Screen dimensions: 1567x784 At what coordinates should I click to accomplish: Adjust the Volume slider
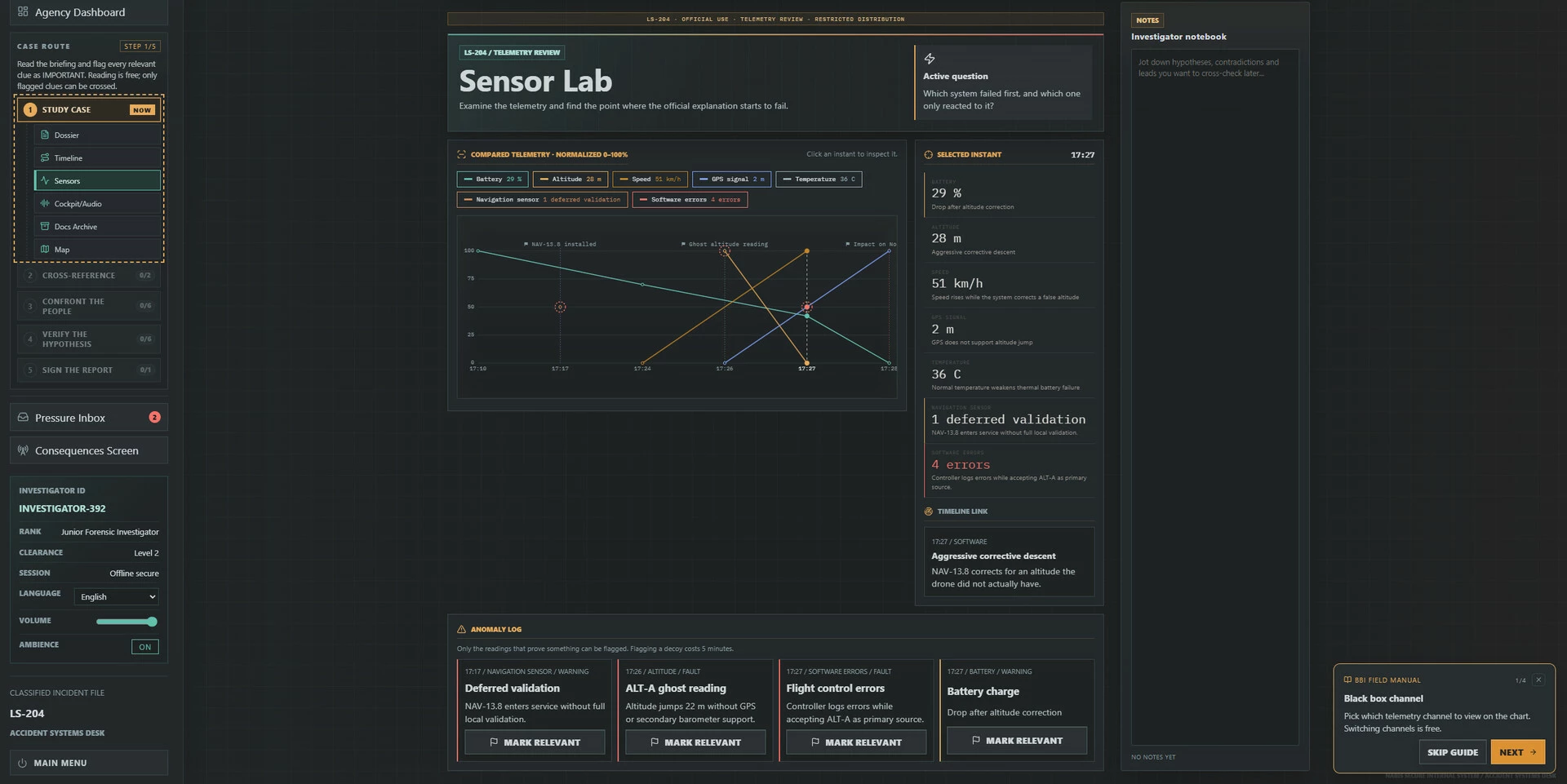pos(127,622)
